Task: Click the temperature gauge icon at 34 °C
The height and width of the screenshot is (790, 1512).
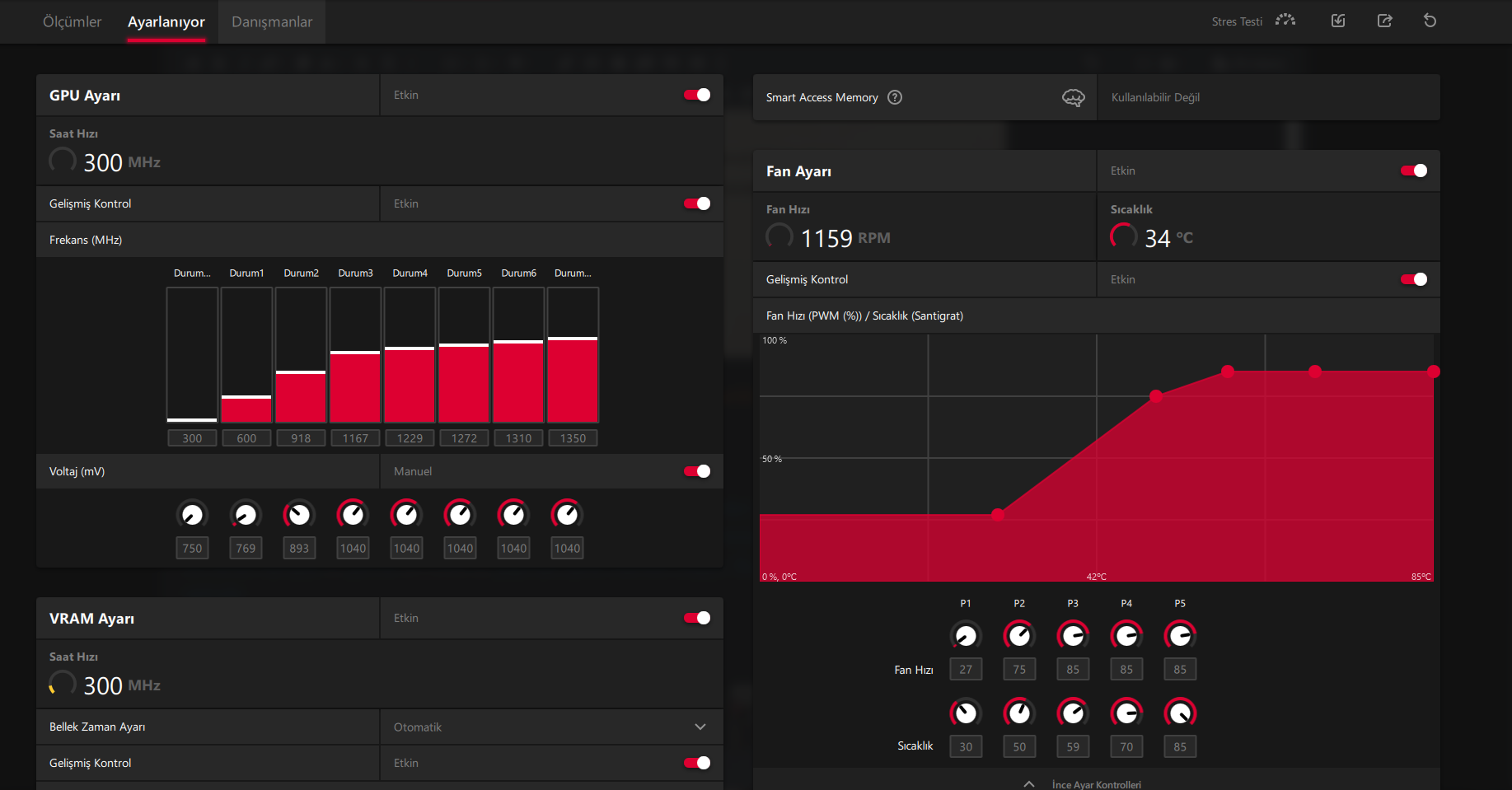Action: point(1124,236)
